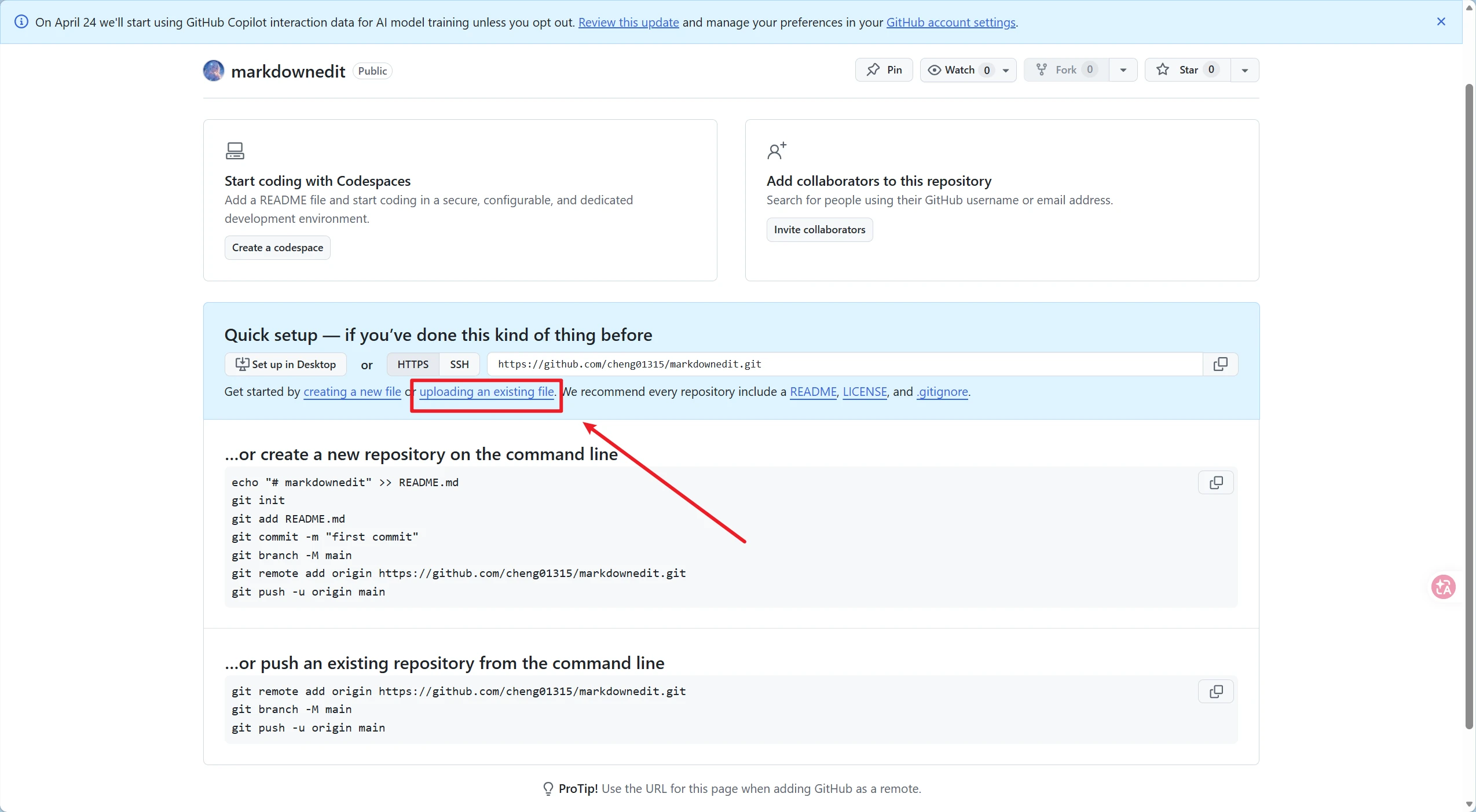Switch protocol to SSH
The image size is (1476, 812).
point(459,364)
